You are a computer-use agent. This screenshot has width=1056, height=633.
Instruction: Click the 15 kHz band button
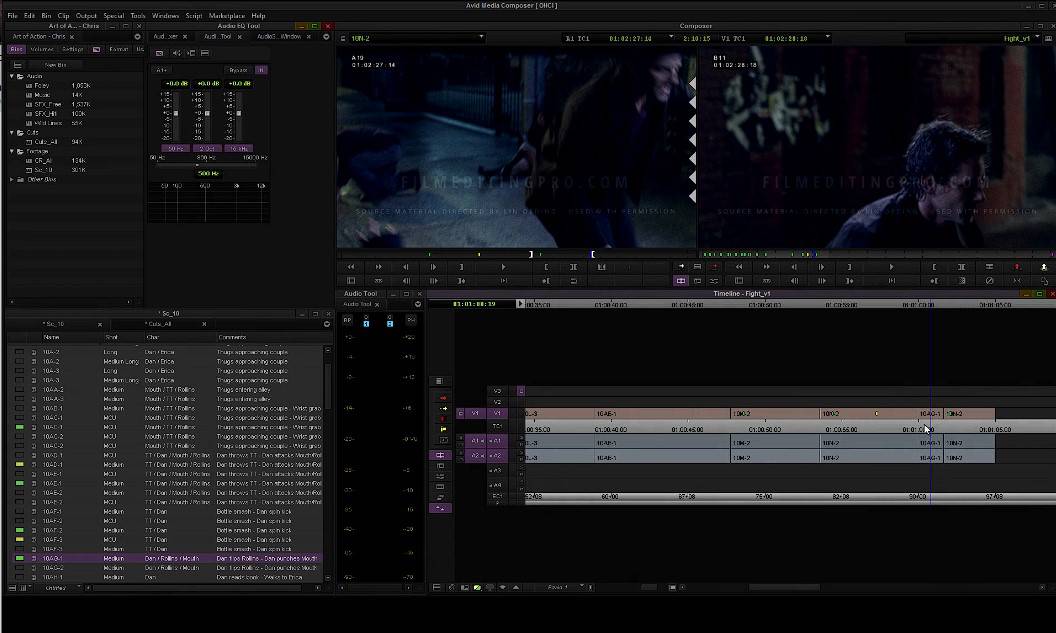238,148
